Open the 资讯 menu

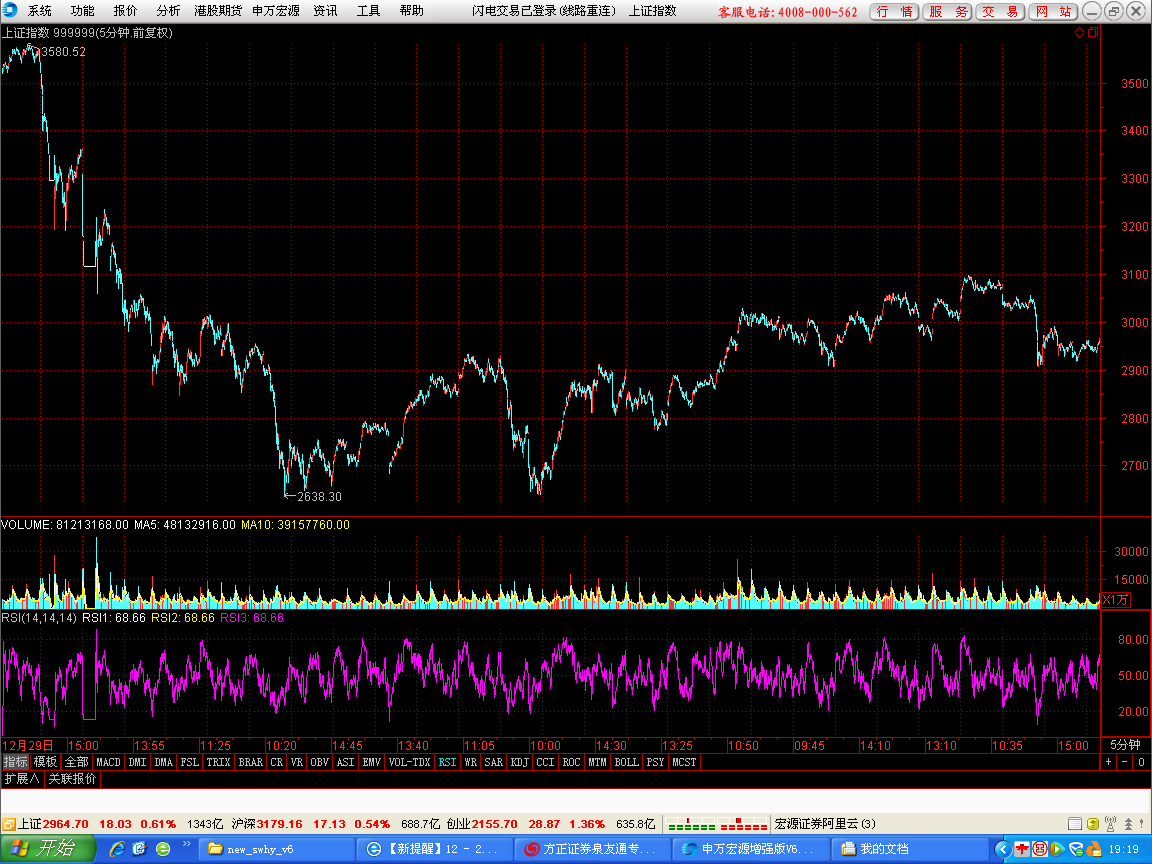click(325, 11)
